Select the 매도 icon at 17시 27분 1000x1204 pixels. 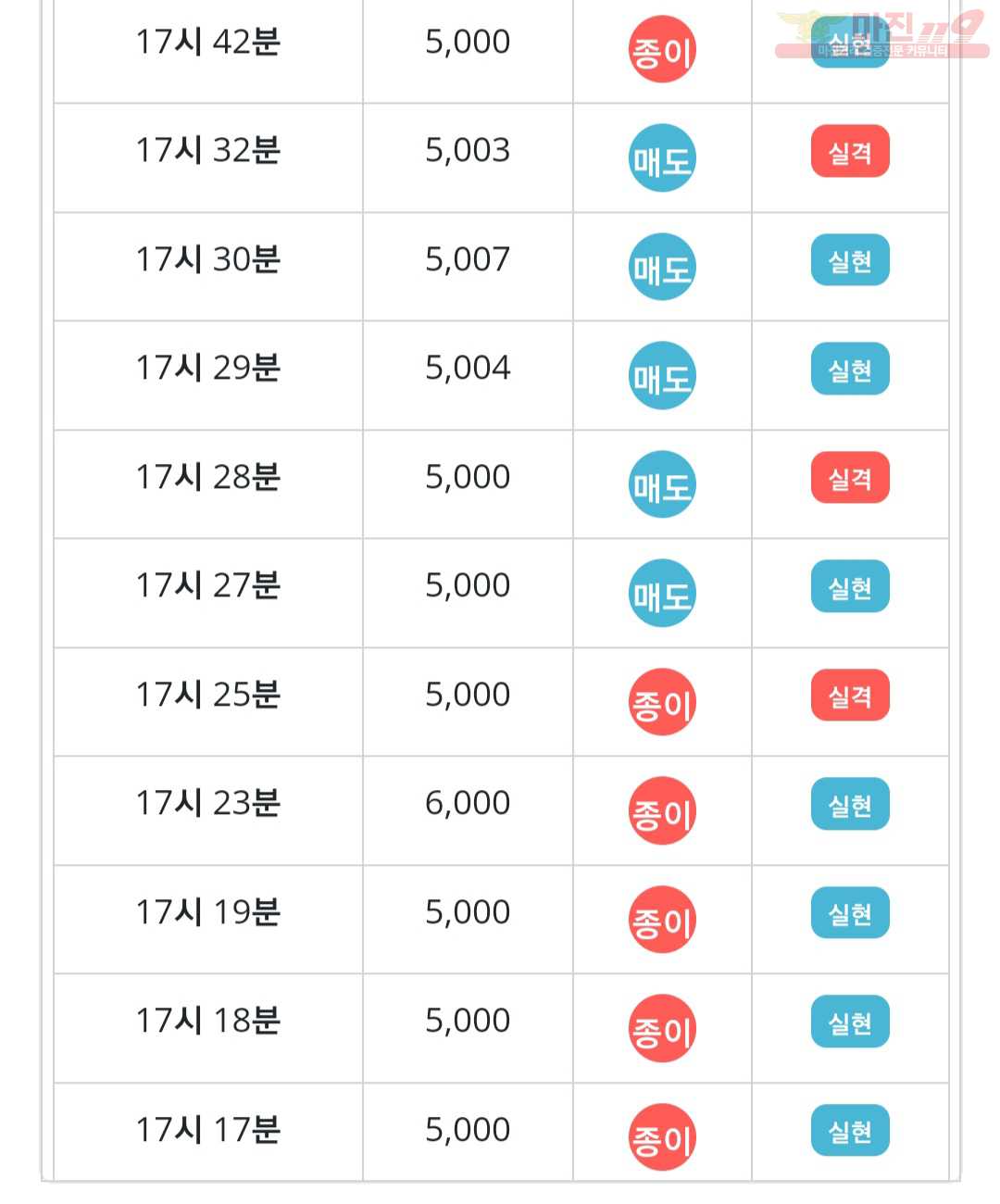(662, 594)
